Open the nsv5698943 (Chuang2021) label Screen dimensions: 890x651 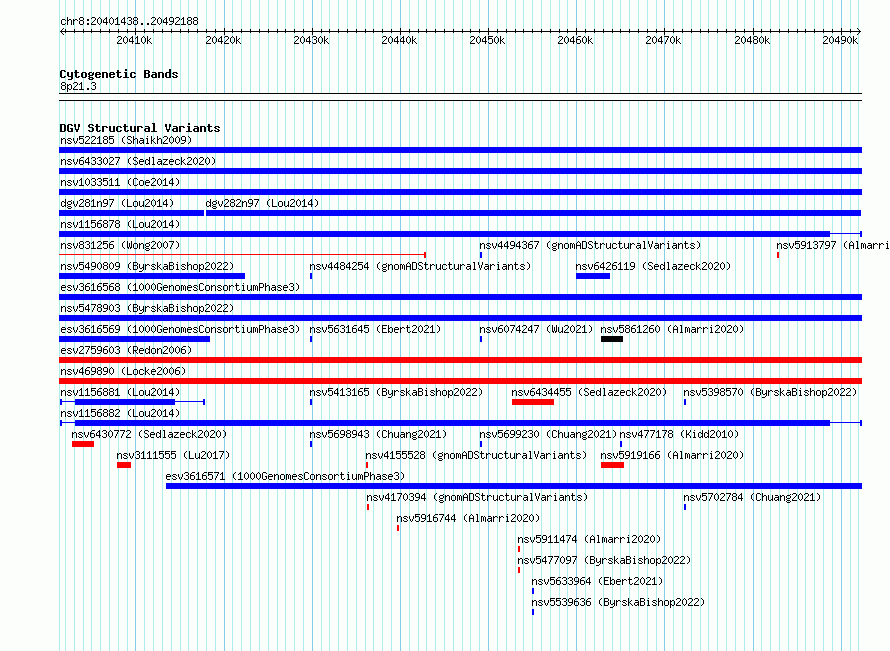coord(378,434)
